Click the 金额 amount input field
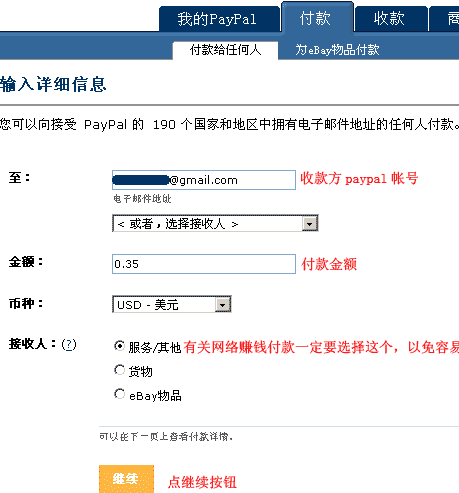Viewport: 459px width, 493px height. 204,264
